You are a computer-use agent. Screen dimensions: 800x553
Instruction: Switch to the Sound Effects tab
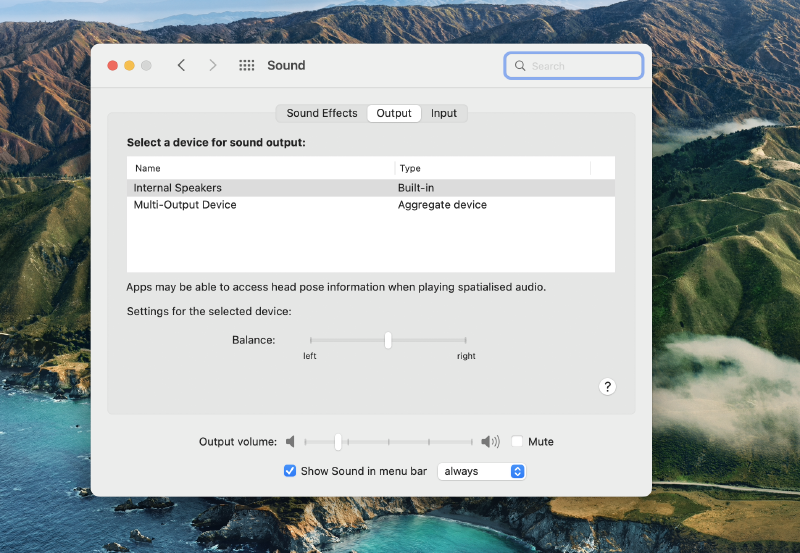(x=321, y=113)
